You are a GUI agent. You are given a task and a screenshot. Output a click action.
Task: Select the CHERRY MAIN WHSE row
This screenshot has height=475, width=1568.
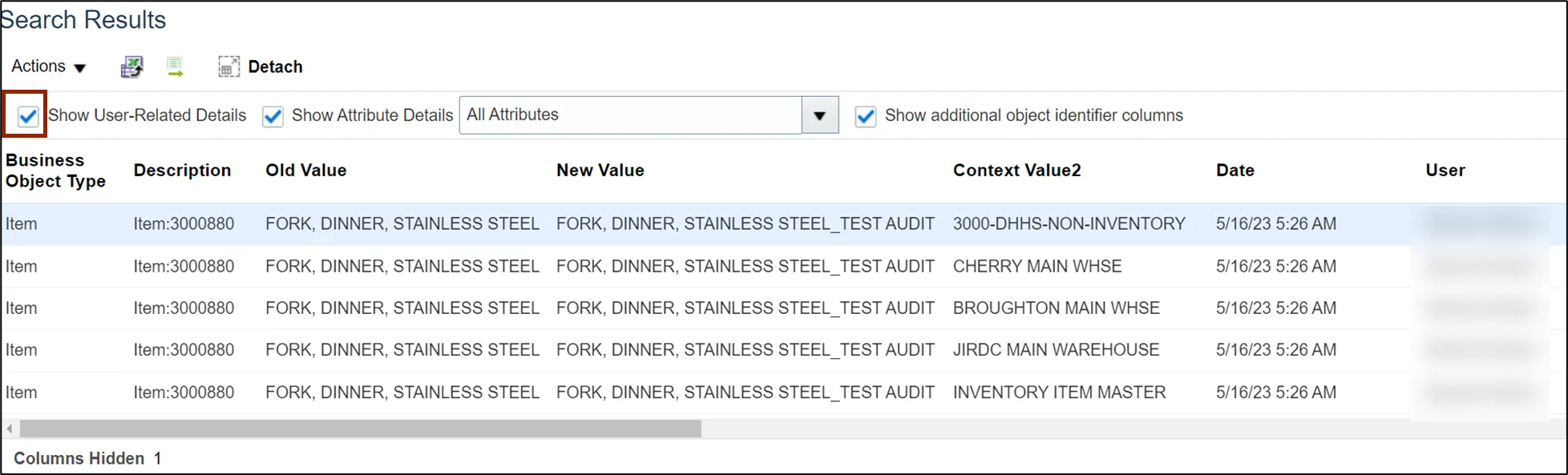pyautogui.click(x=1037, y=267)
